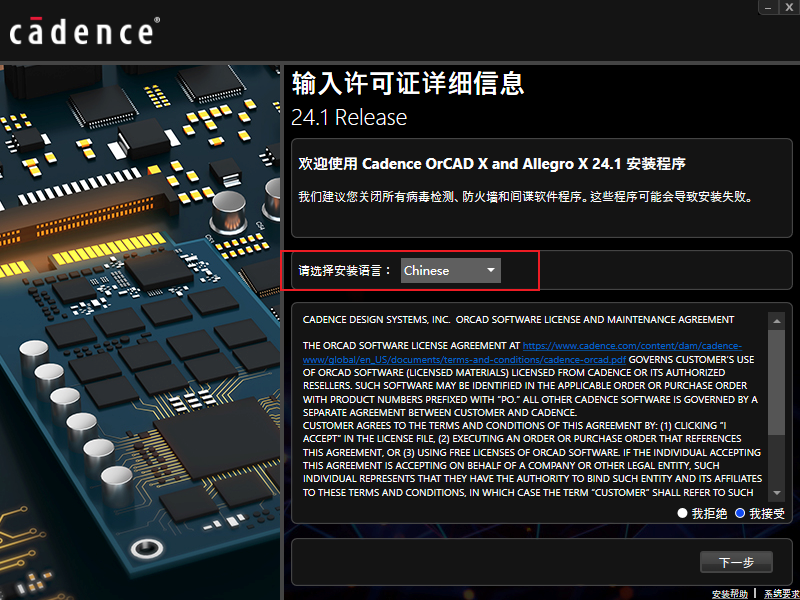Image resolution: width=800 pixels, height=600 pixels.
Task: Open the installation language dropdown showing Chinese
Action: pos(451,270)
